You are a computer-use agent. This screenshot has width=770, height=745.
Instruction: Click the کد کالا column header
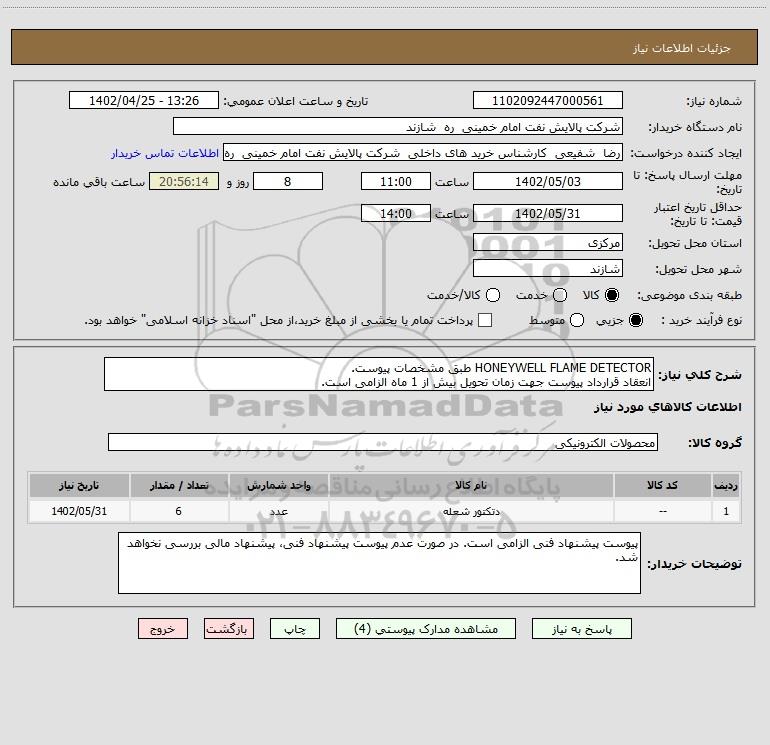point(662,485)
